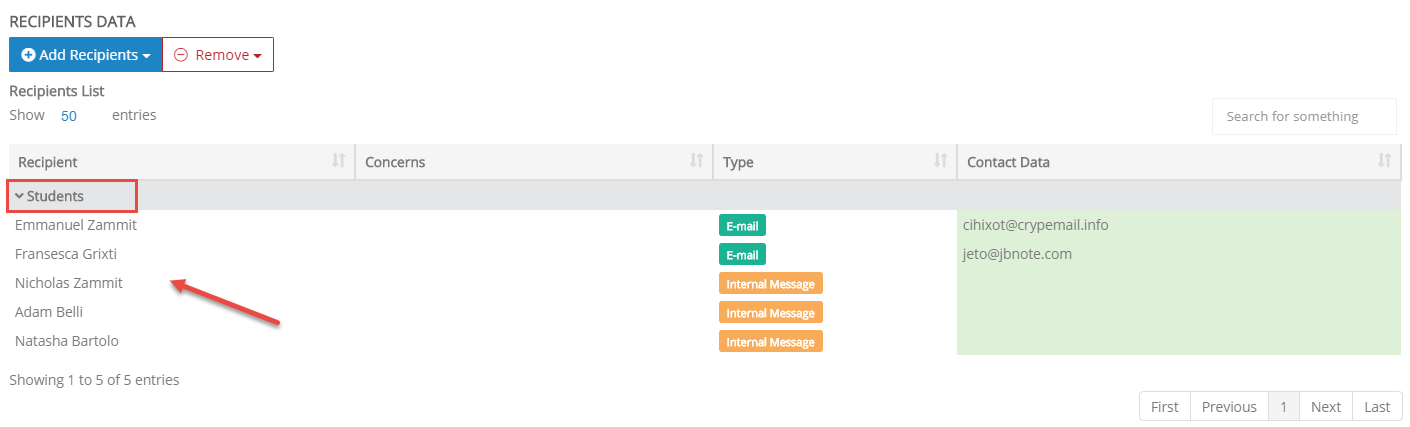Select page 1 in pagination

(1284, 406)
